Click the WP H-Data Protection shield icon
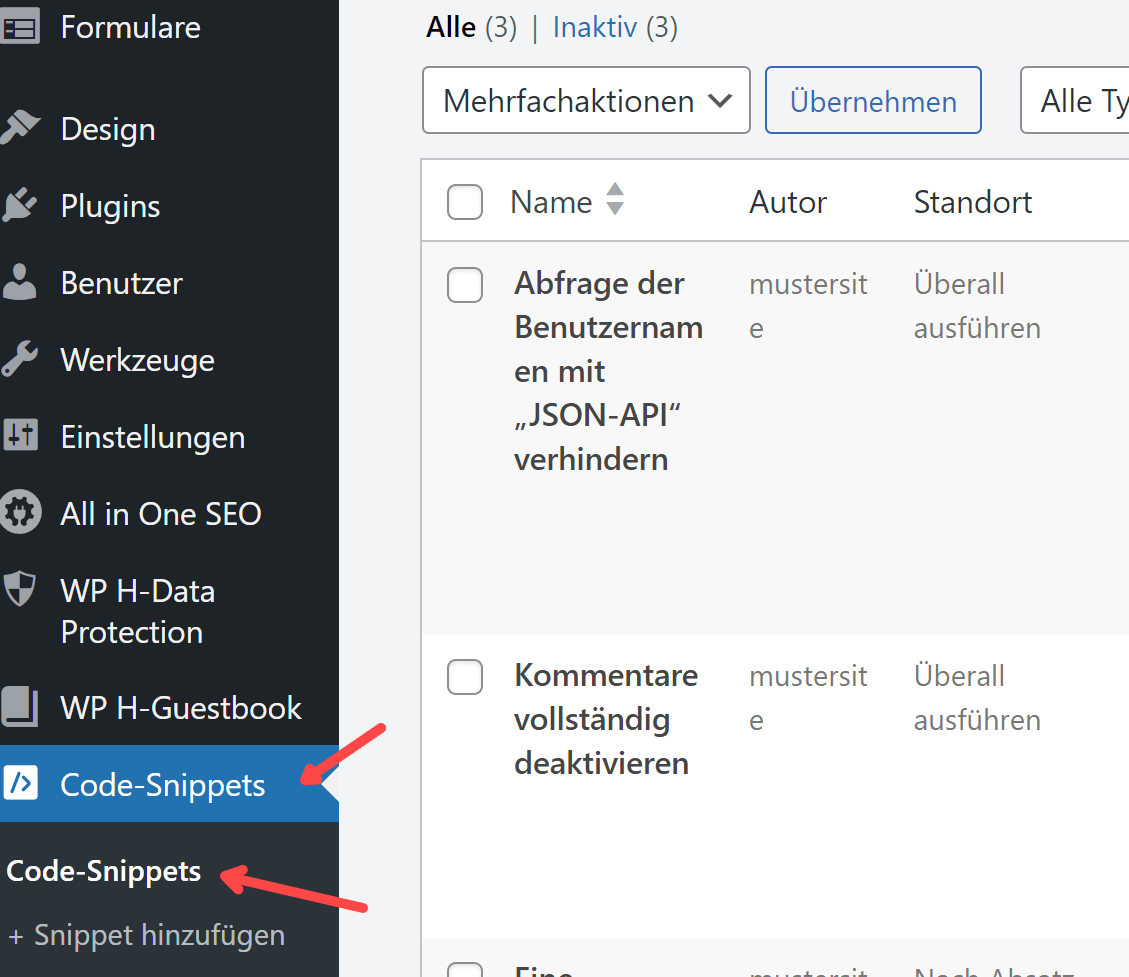Image resolution: width=1129 pixels, height=977 pixels. 20,591
